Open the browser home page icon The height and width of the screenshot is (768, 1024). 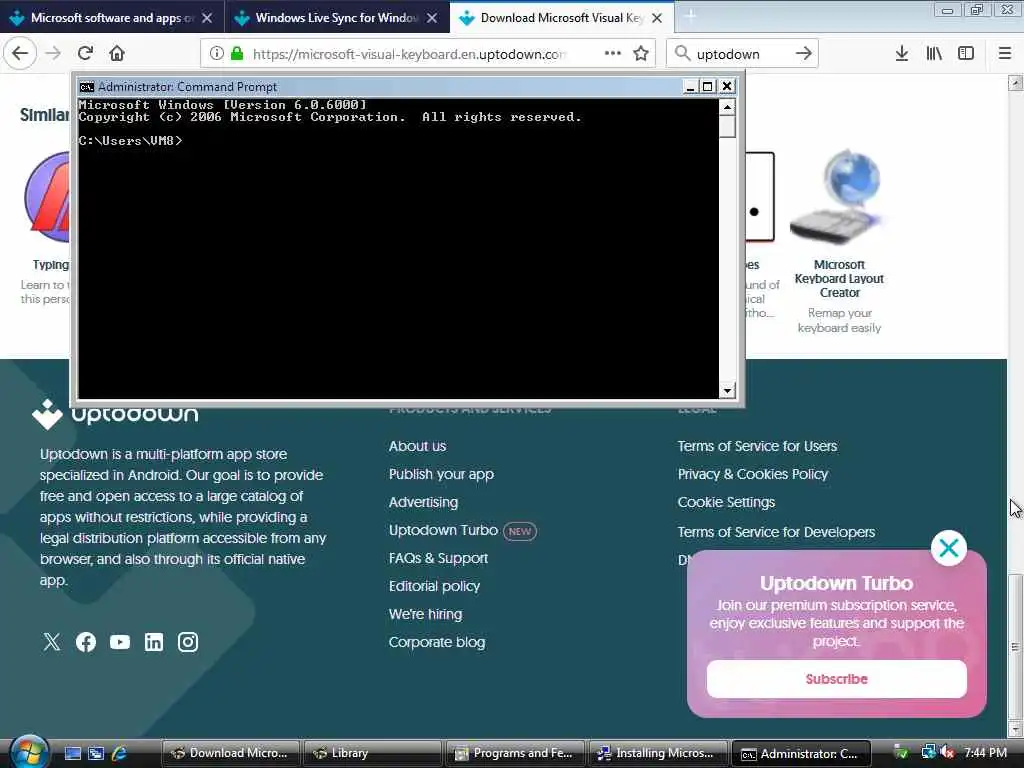coord(117,53)
